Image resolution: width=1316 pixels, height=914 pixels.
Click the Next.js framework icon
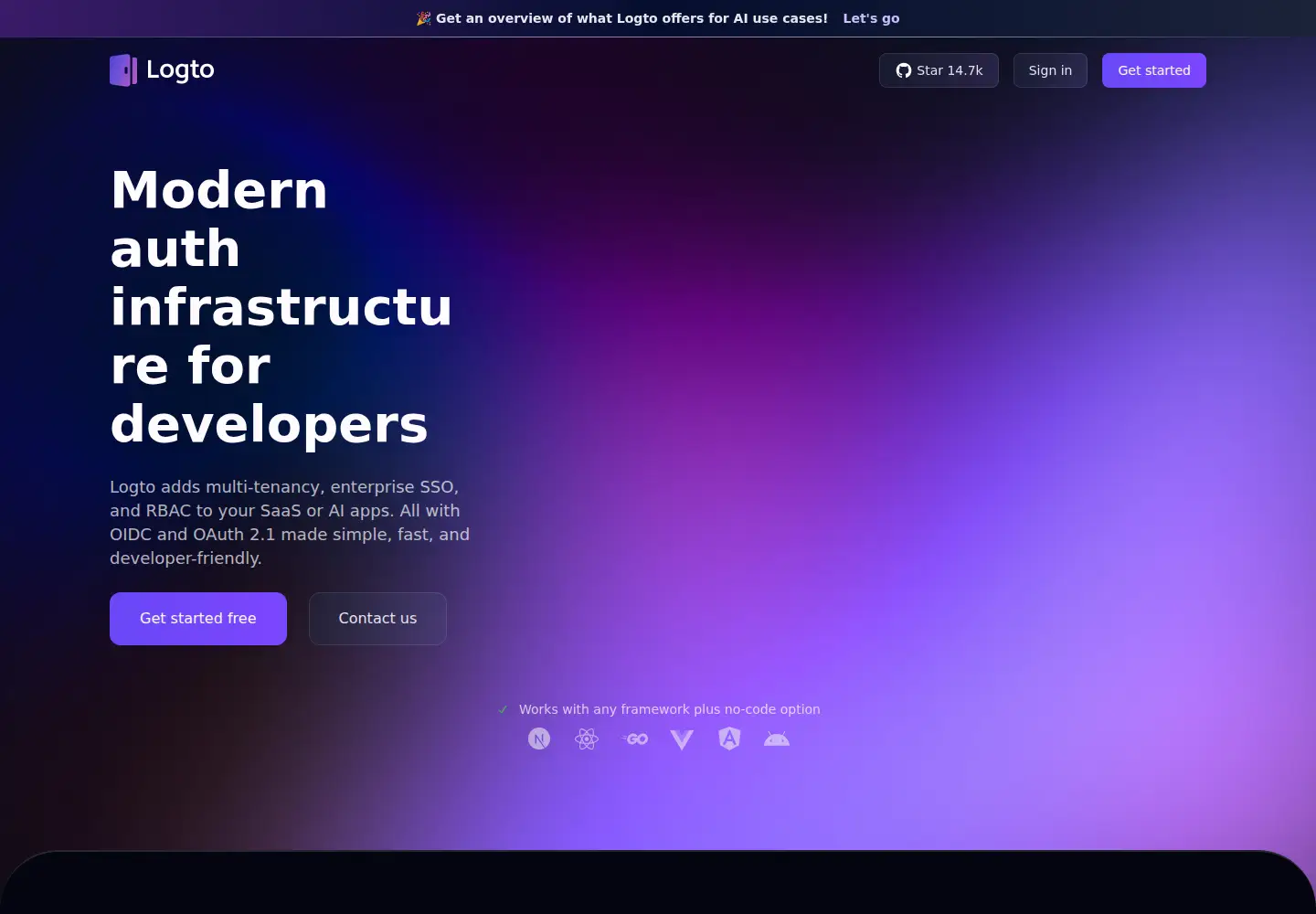(x=539, y=739)
